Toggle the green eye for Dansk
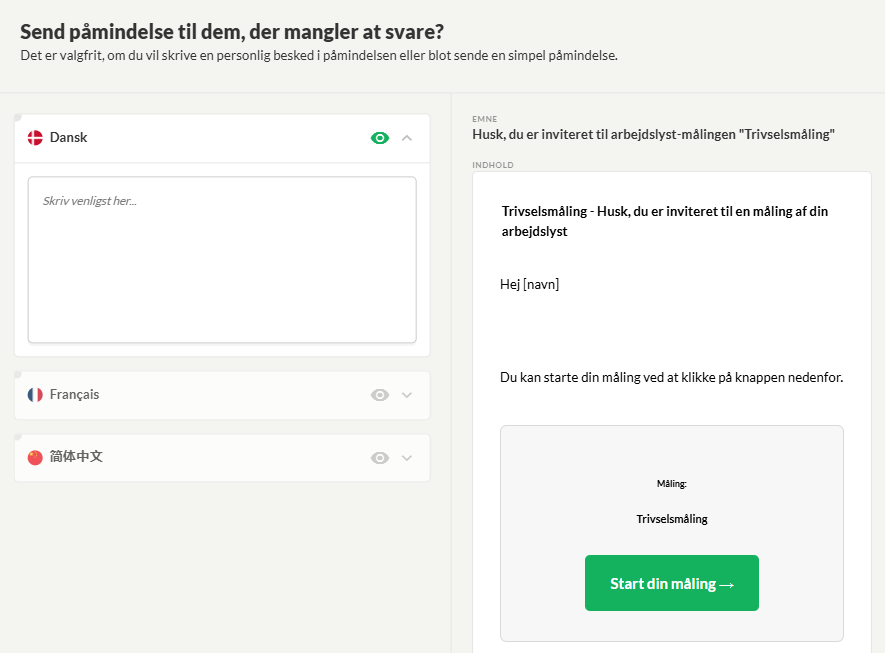885x653 pixels. [380, 138]
